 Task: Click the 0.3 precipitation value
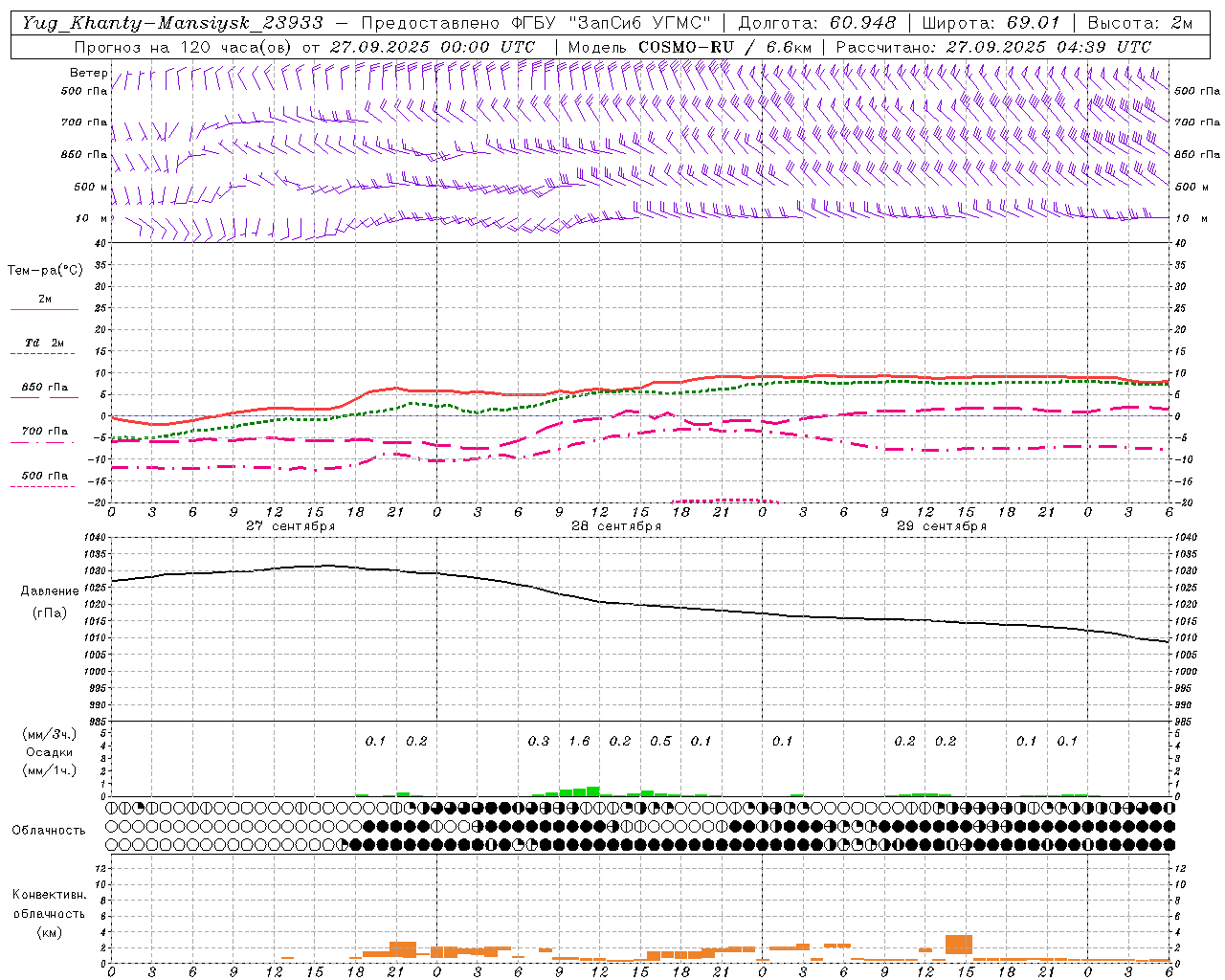(539, 742)
